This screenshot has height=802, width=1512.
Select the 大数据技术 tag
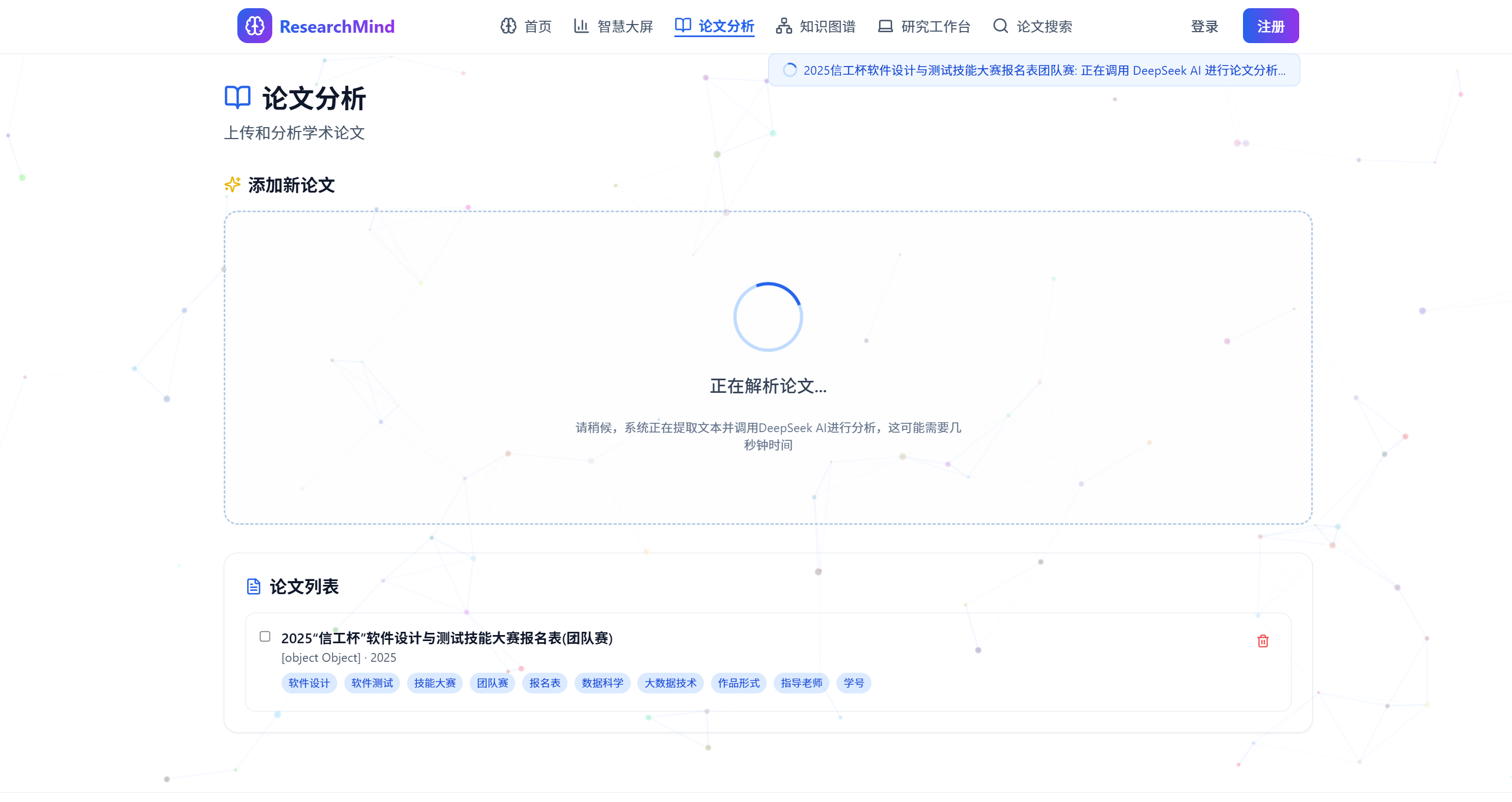[x=670, y=683]
